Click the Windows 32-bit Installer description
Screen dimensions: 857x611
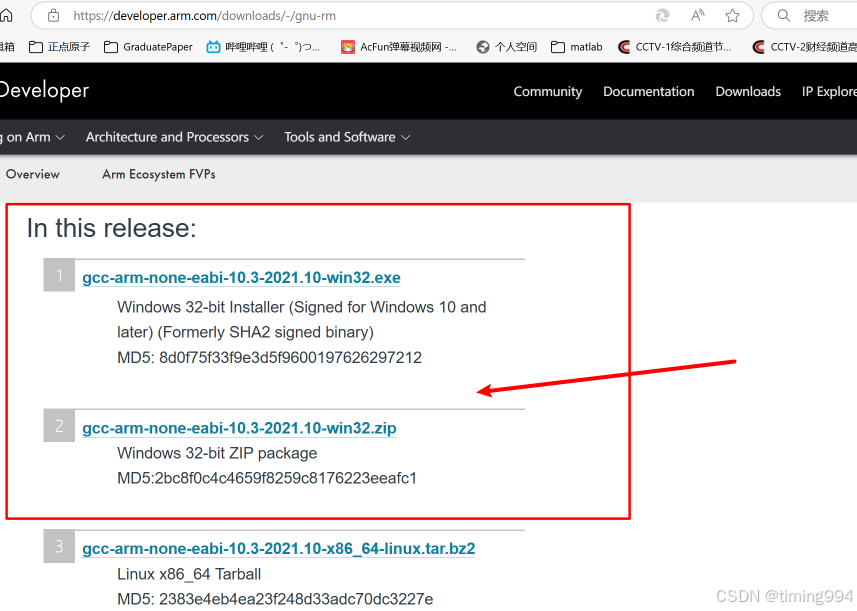tap(302, 320)
